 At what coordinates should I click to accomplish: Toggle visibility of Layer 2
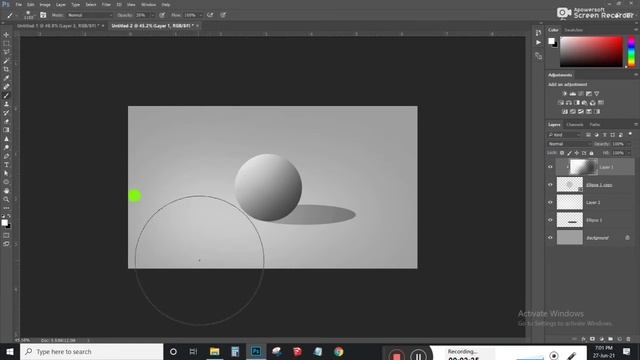550,202
